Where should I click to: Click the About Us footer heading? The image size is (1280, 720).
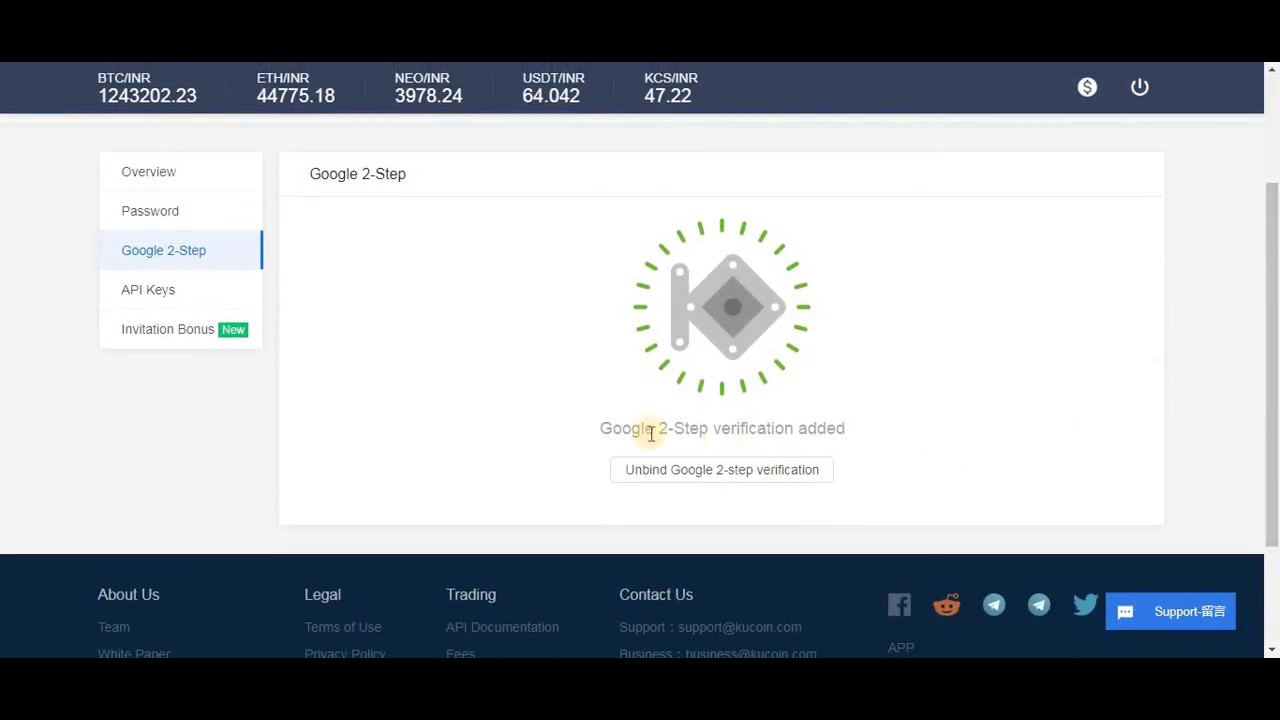pos(129,595)
